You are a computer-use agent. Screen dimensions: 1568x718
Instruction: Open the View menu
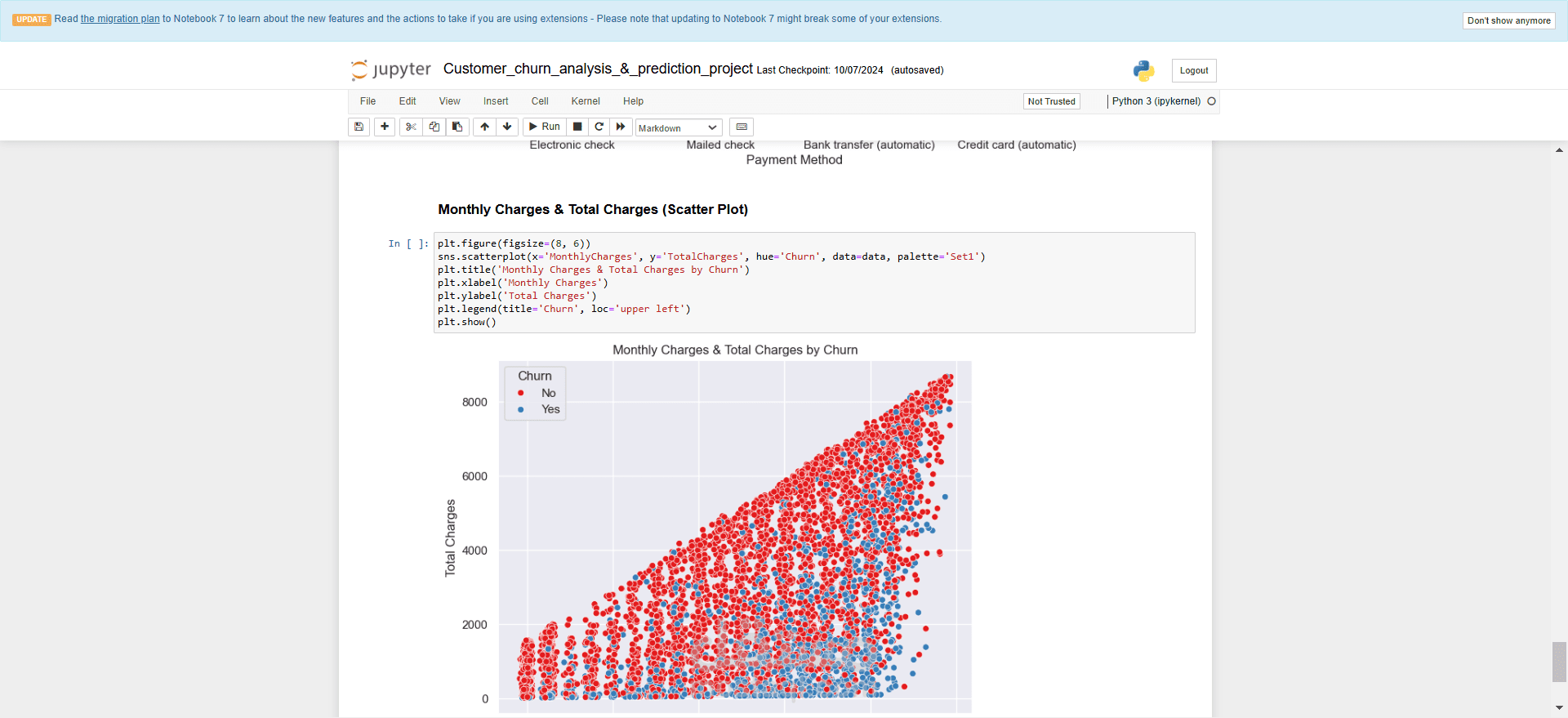point(450,101)
